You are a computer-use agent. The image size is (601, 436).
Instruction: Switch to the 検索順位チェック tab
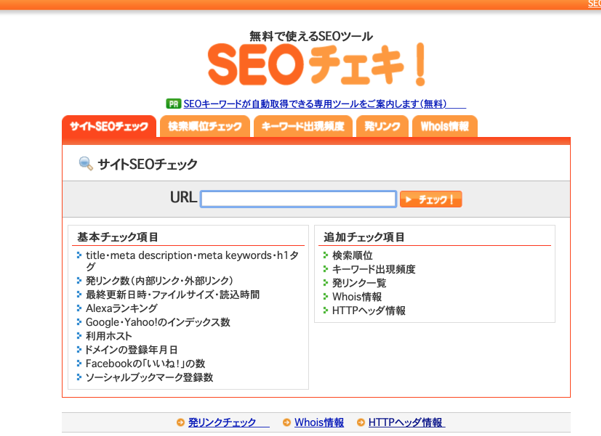pos(205,126)
